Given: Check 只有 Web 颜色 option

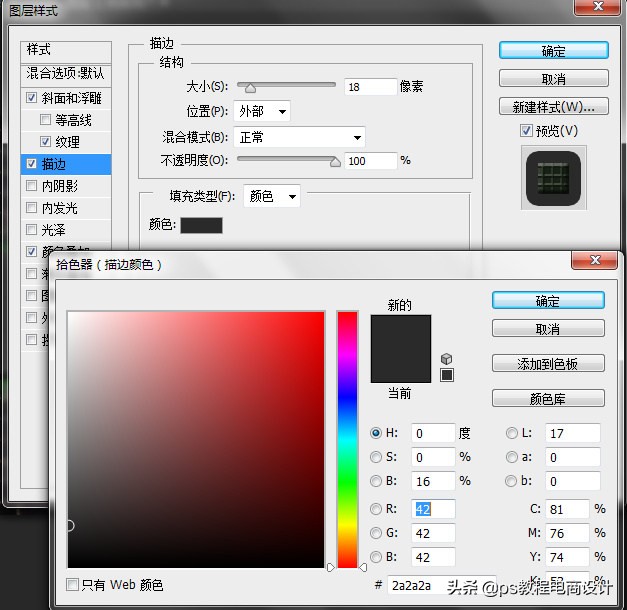Looking at the screenshot, I should [x=72, y=585].
